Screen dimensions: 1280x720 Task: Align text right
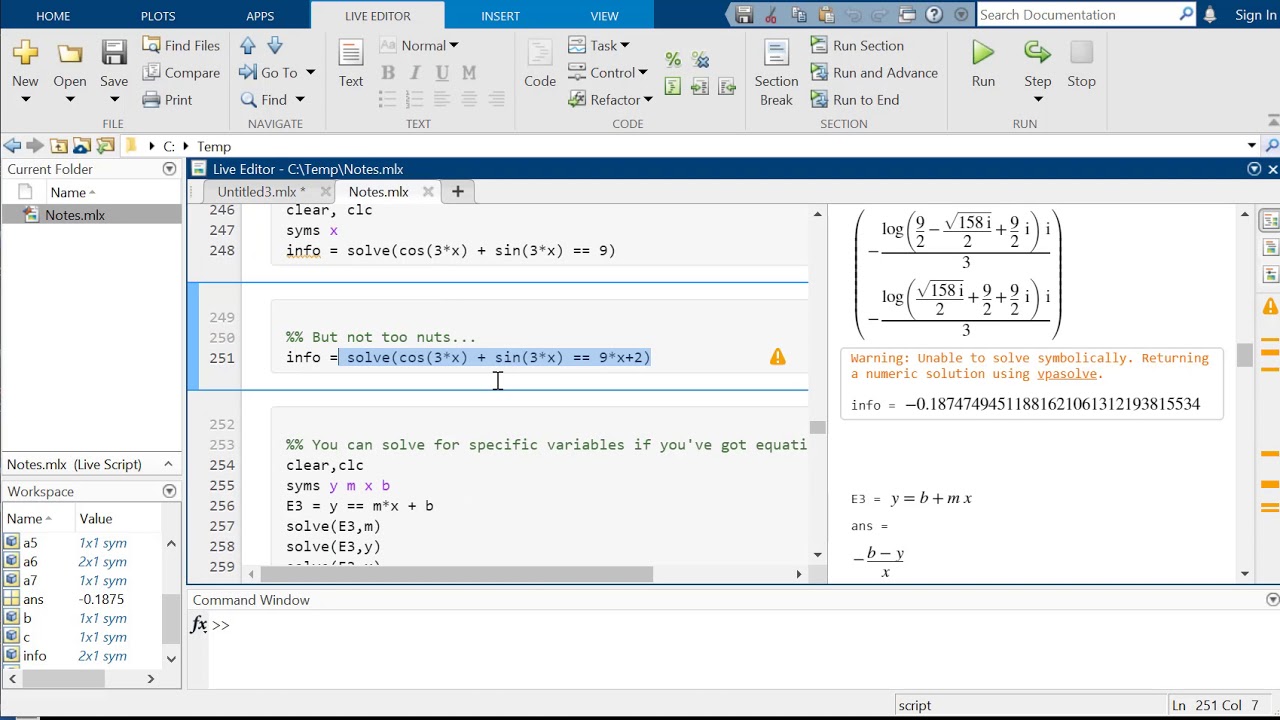496,99
